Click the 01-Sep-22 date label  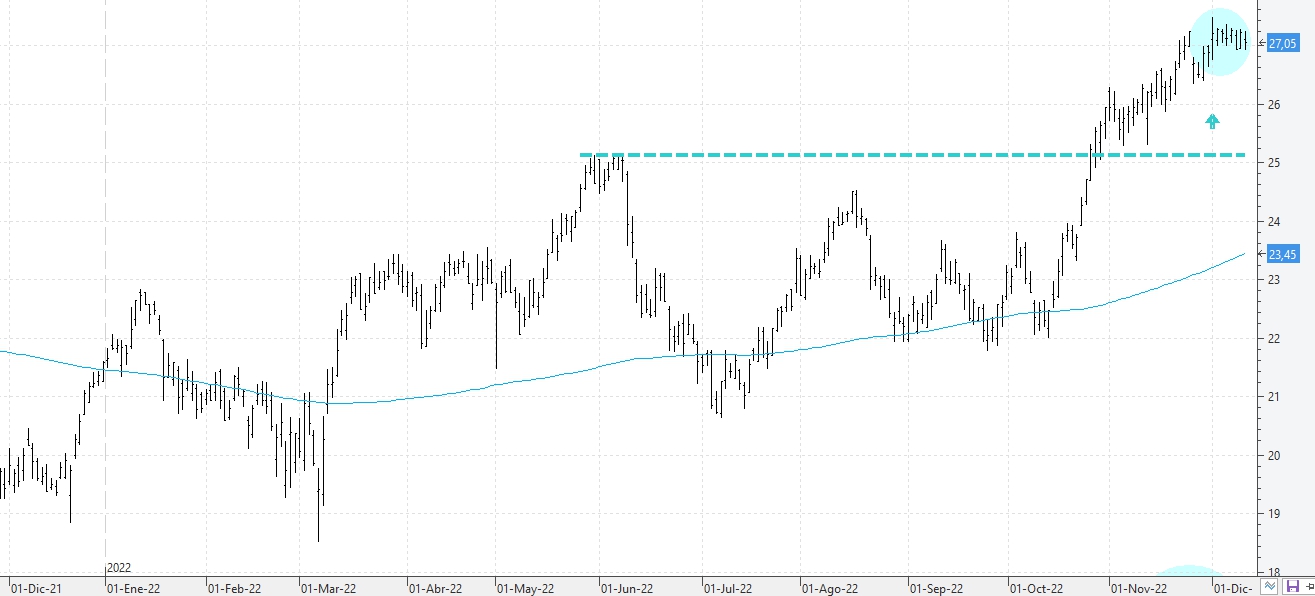click(935, 589)
